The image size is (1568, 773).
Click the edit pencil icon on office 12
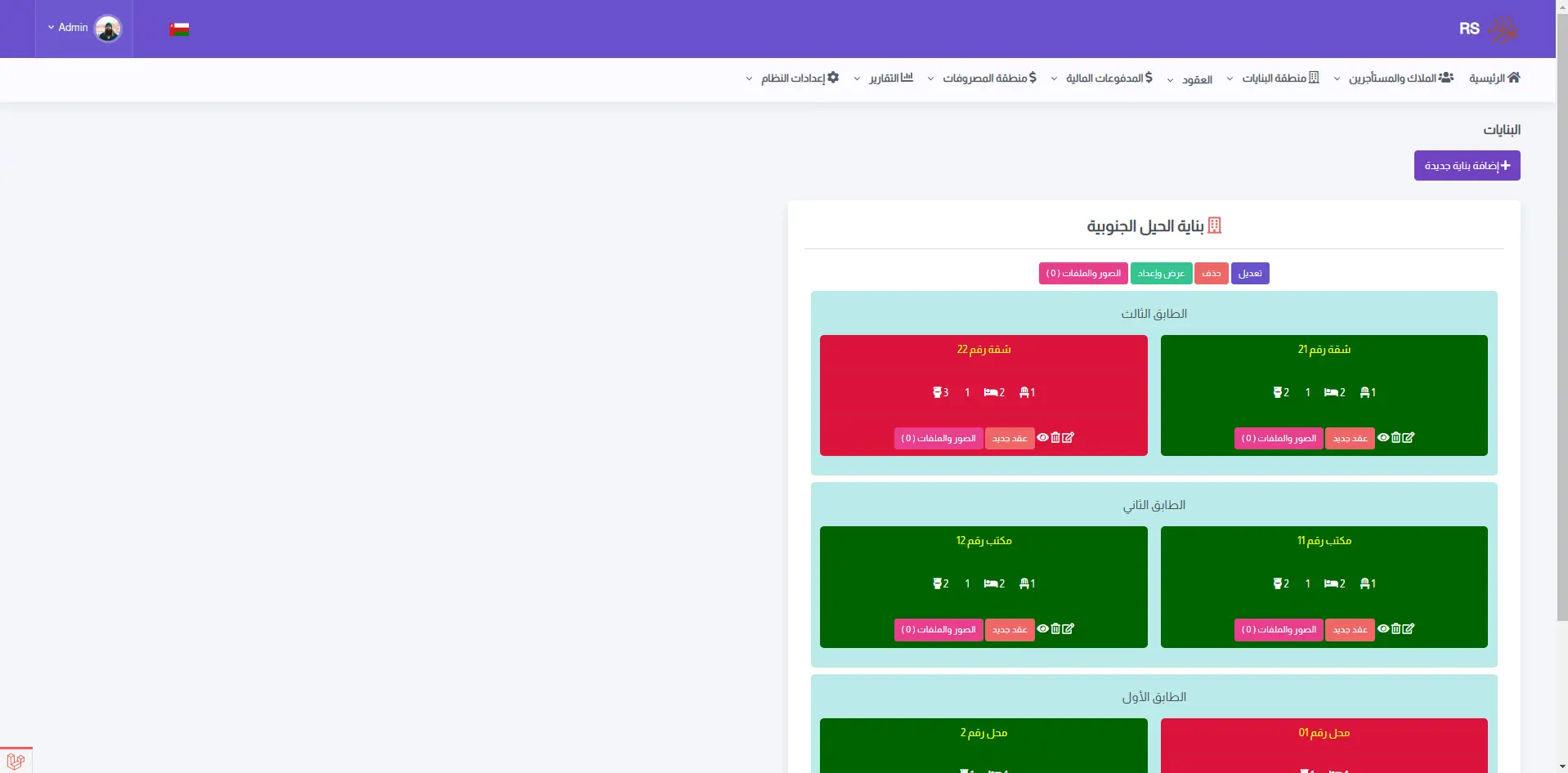pyautogui.click(x=1068, y=629)
